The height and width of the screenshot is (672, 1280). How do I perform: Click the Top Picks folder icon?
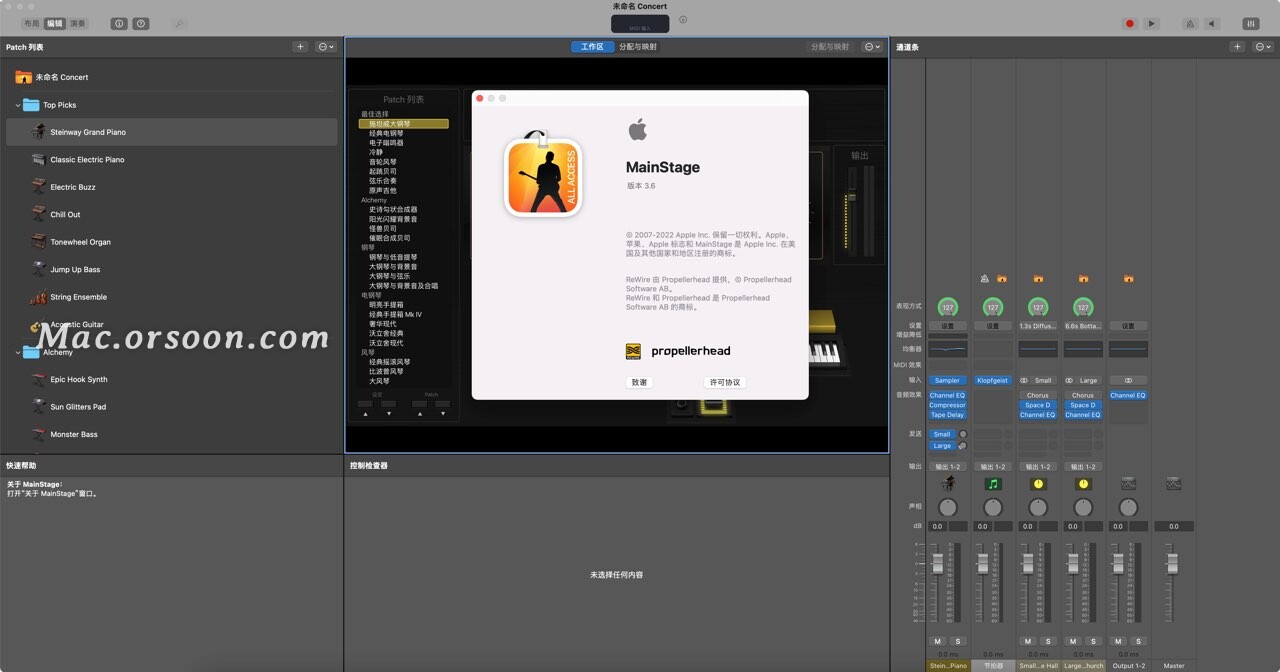point(32,105)
